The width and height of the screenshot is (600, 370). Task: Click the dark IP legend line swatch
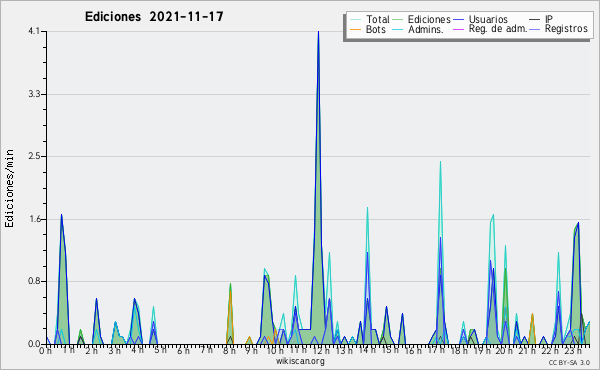pyautogui.click(x=535, y=20)
